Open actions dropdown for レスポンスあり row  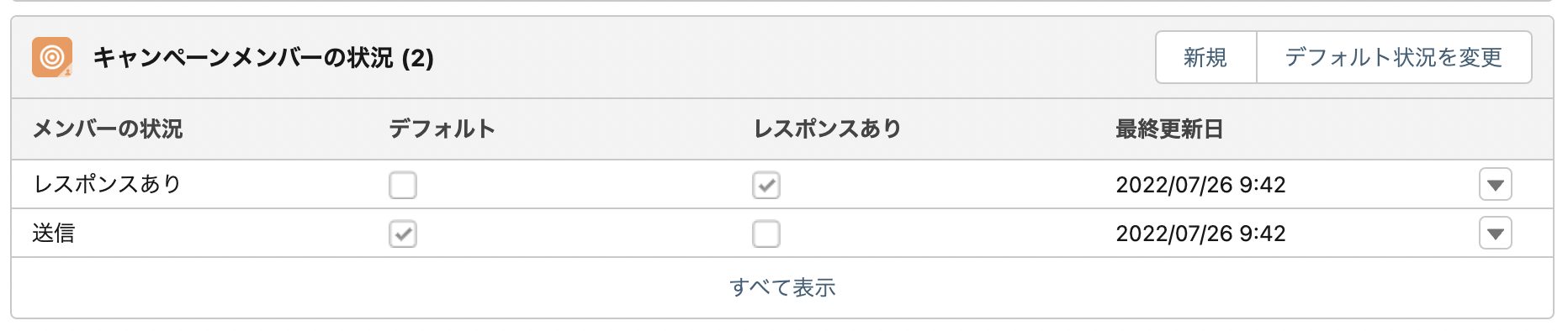[1496, 185]
